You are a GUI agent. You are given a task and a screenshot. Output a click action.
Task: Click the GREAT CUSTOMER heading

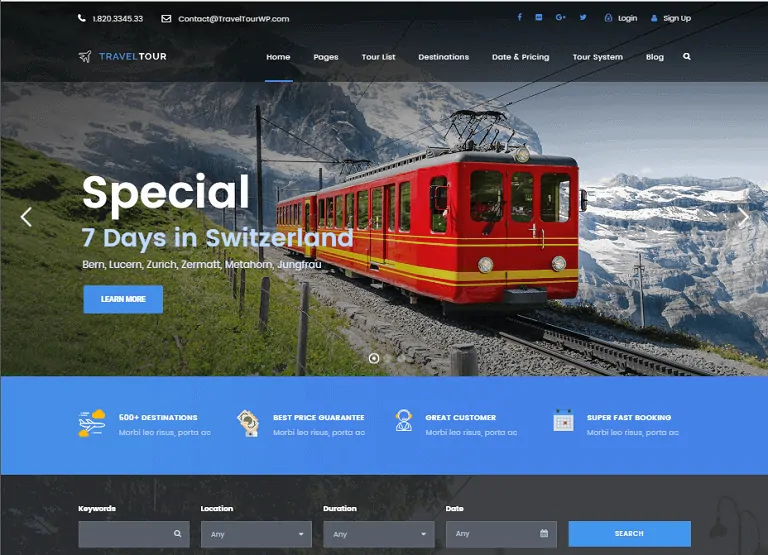[460, 417]
